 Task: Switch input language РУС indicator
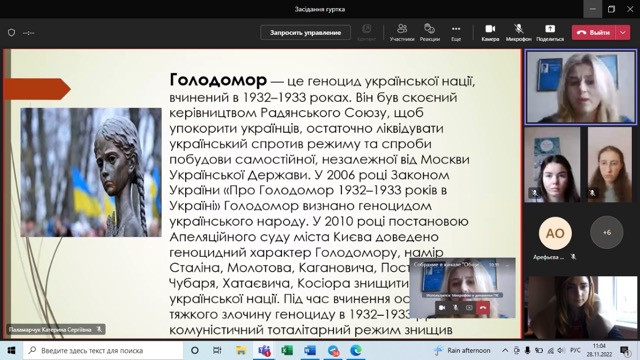click(575, 350)
